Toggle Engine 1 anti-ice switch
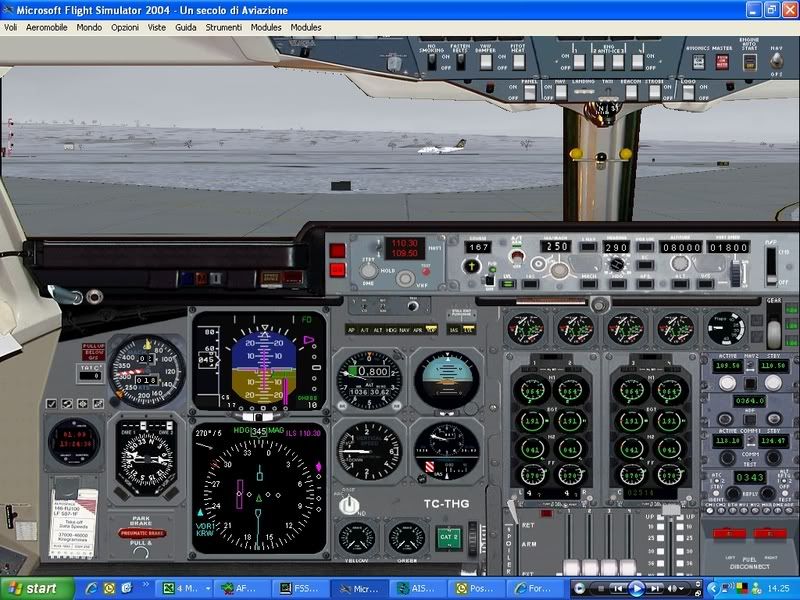Screen dimensions: 800x600 click(579, 62)
